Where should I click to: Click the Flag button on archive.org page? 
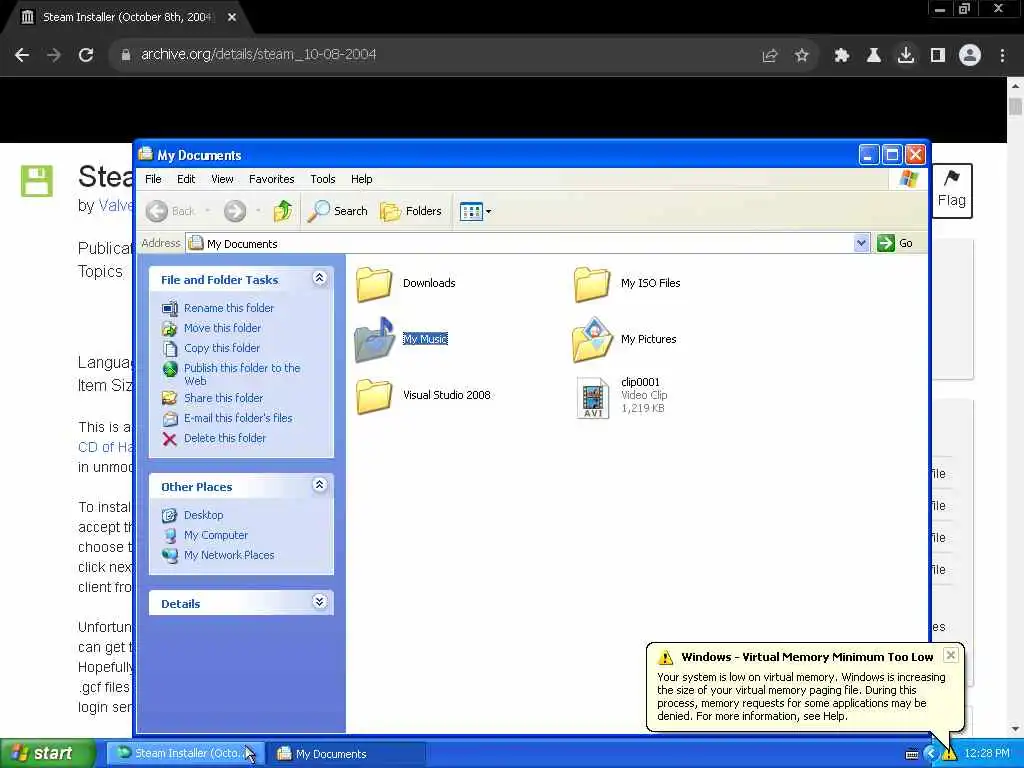pos(952,191)
